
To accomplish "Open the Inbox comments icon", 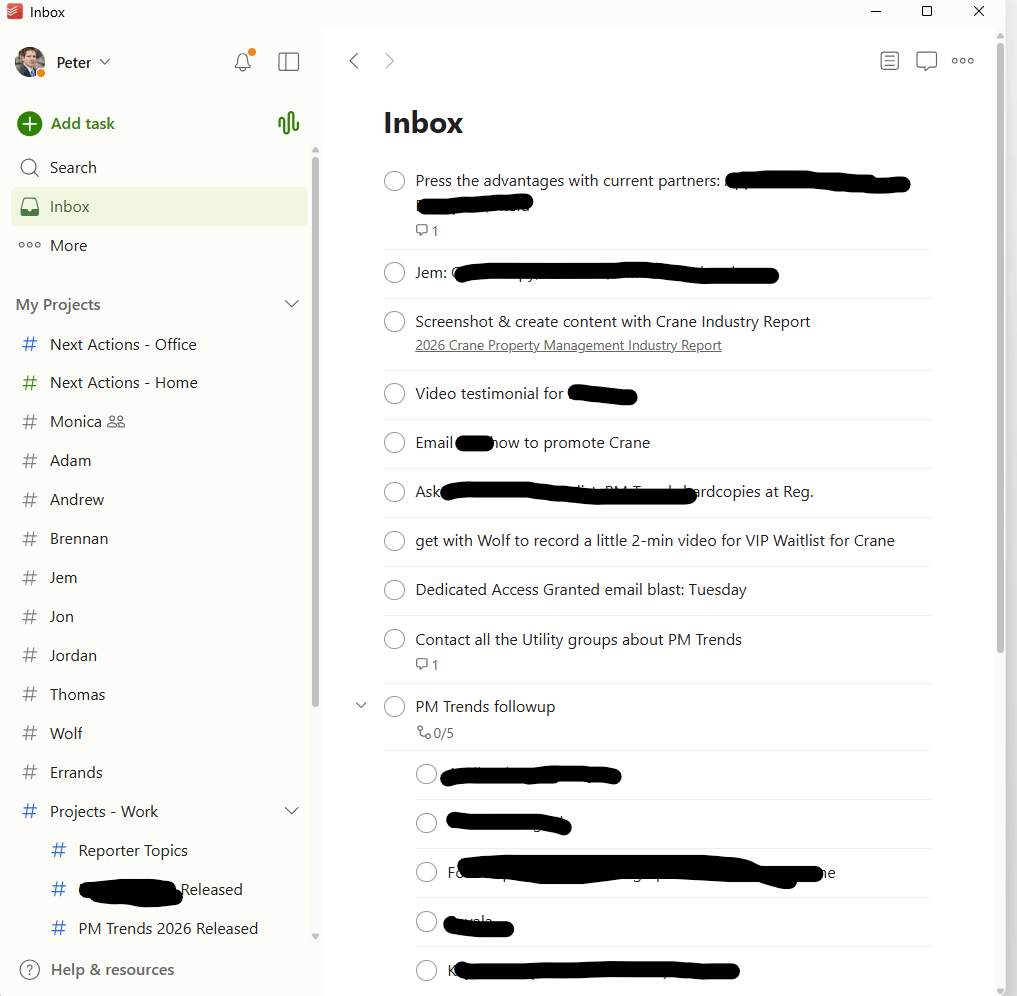I will point(926,61).
